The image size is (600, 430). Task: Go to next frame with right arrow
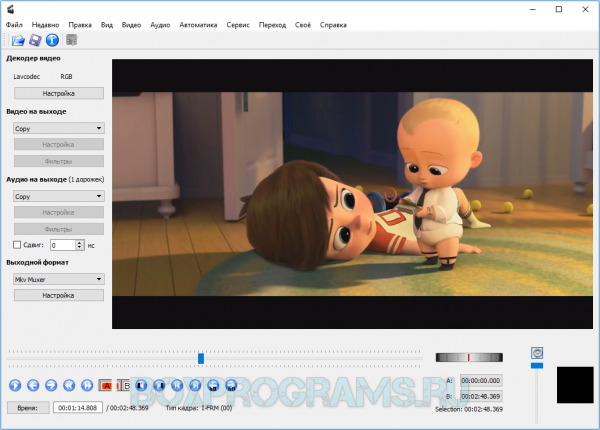pyautogui.click(x=51, y=385)
